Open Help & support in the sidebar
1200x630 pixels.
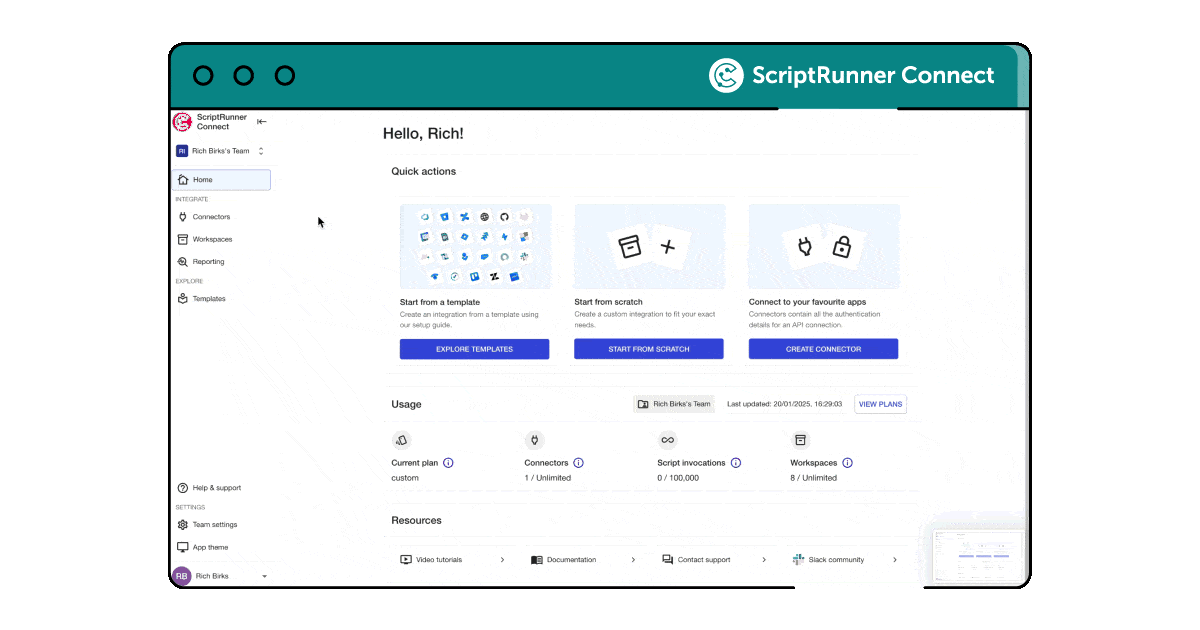(221, 488)
